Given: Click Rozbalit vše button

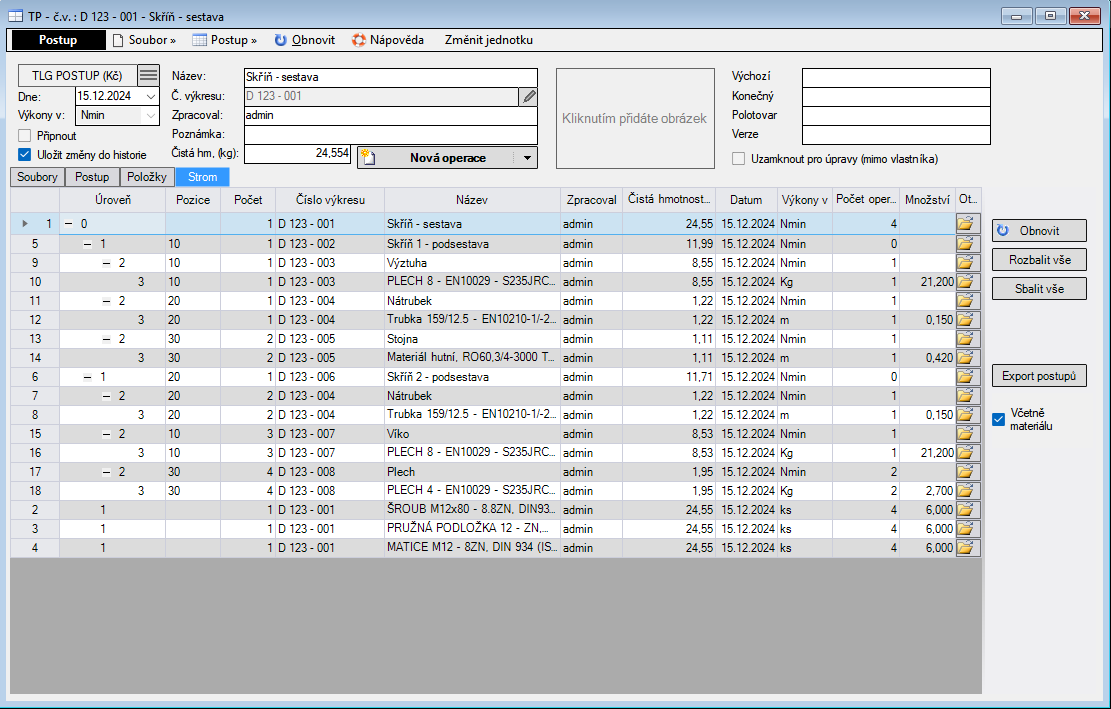Looking at the screenshot, I should (x=1039, y=260).
